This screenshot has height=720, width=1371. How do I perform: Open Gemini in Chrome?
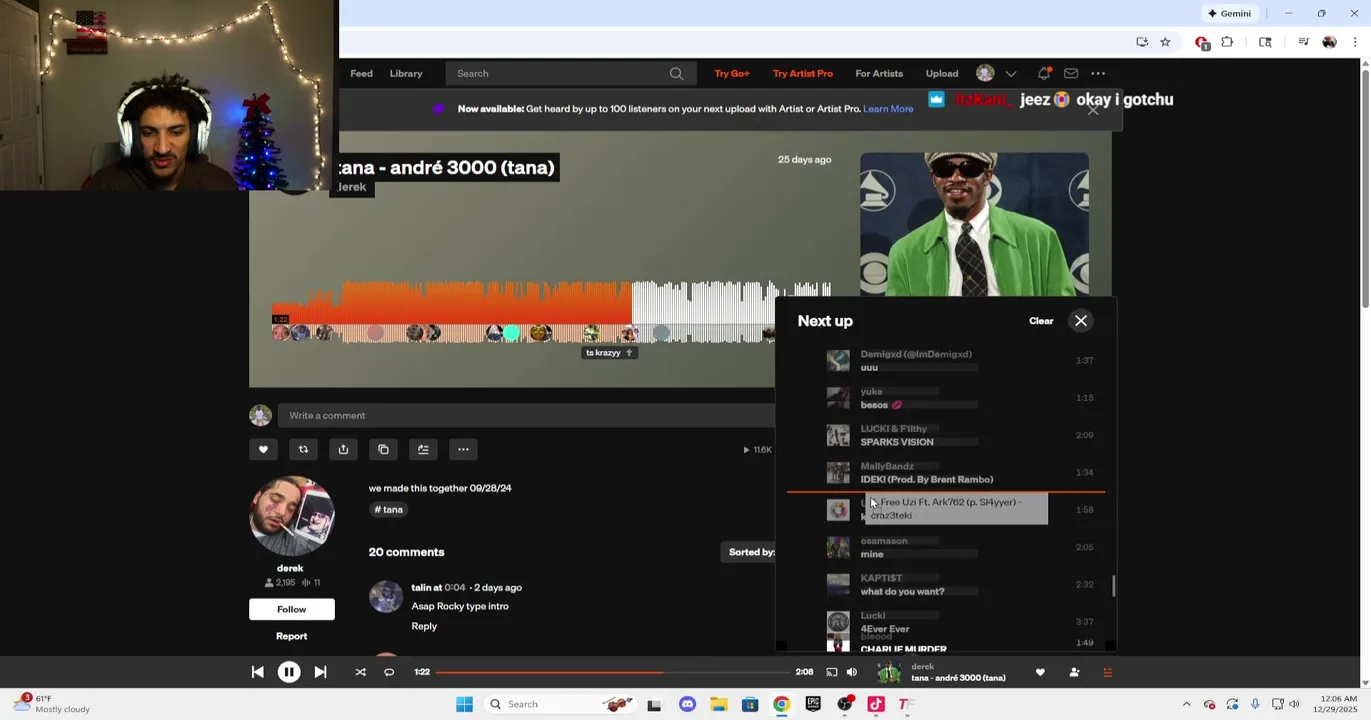click(1229, 13)
